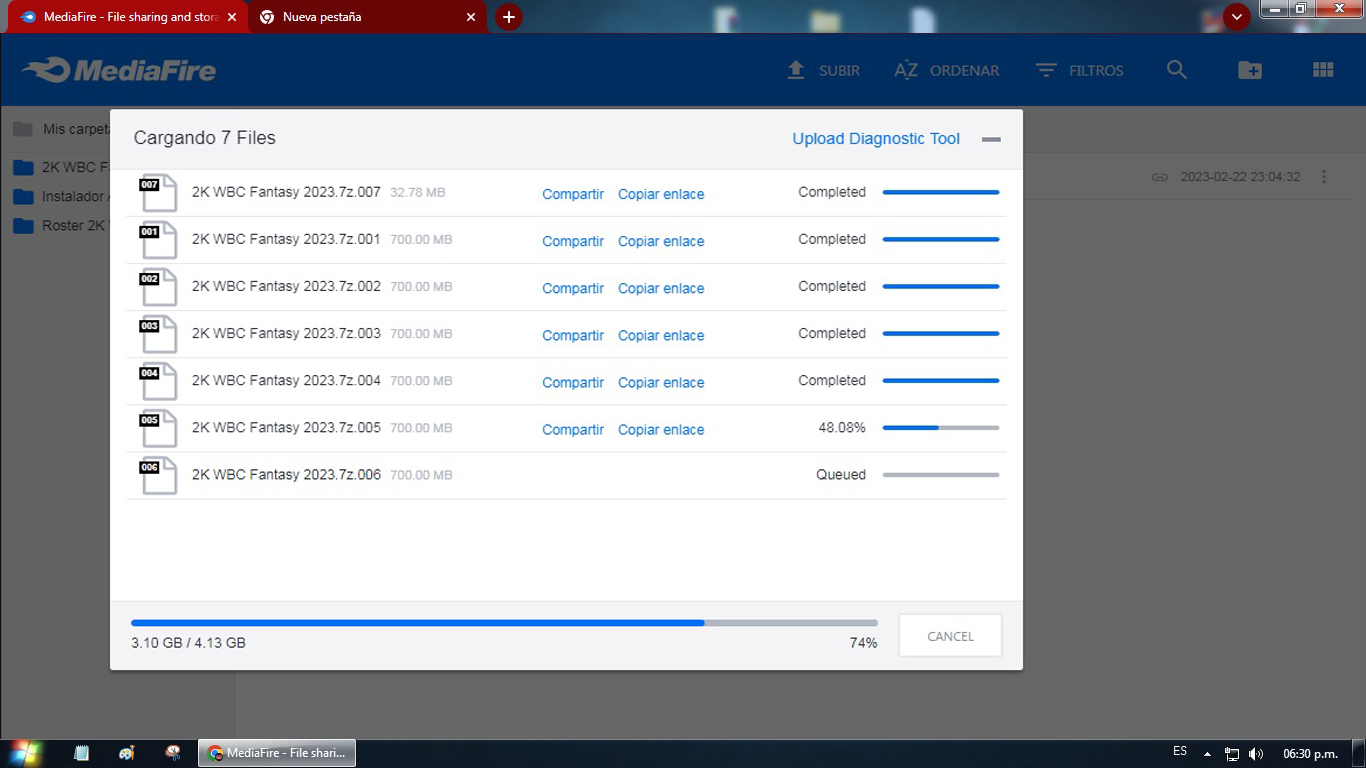Click Compartir for 2K WBC Fantasy 2023.7z.007
The width and height of the screenshot is (1366, 768).
tap(573, 194)
